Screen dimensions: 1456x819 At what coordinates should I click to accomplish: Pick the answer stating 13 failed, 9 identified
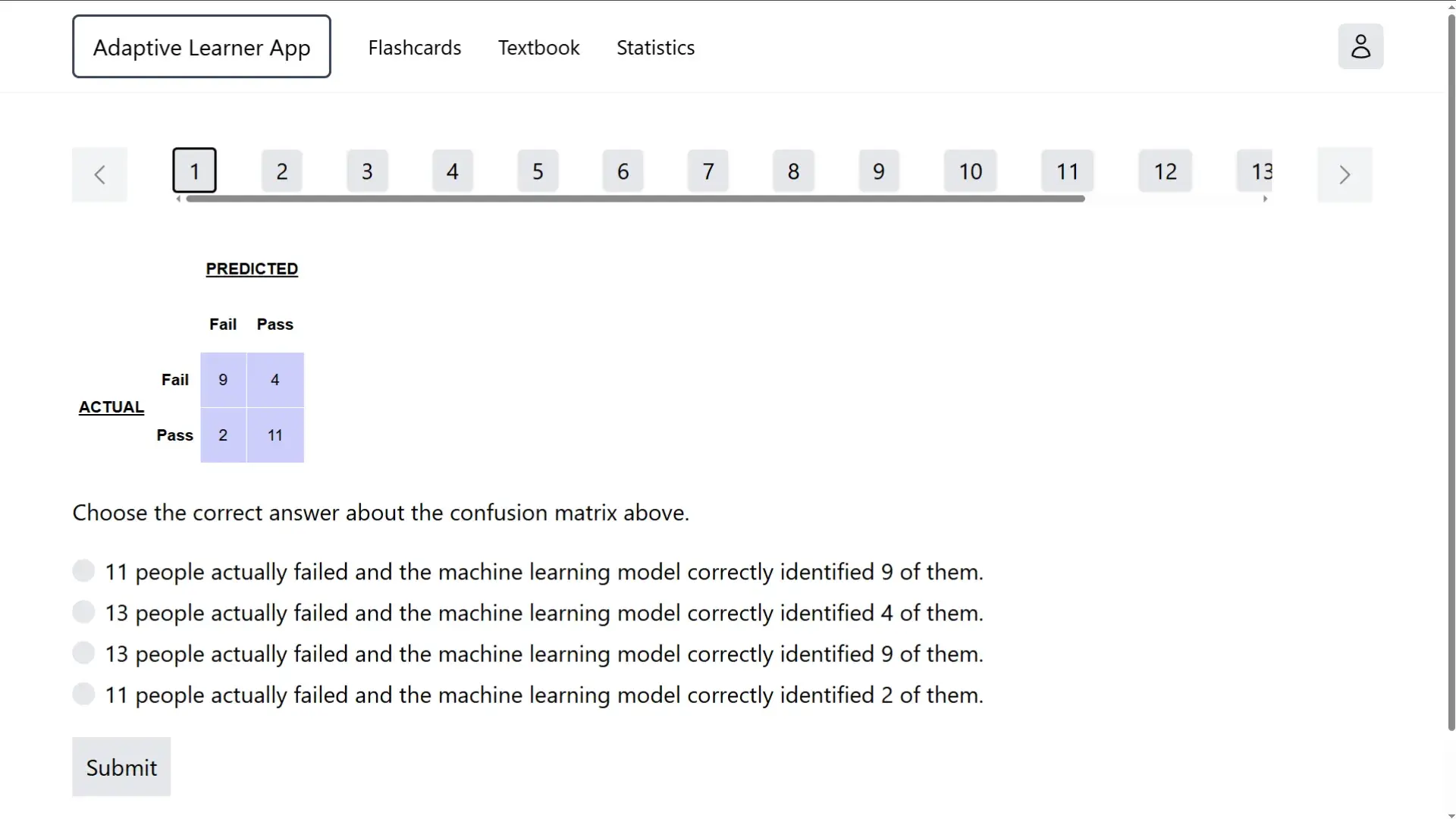coord(83,652)
